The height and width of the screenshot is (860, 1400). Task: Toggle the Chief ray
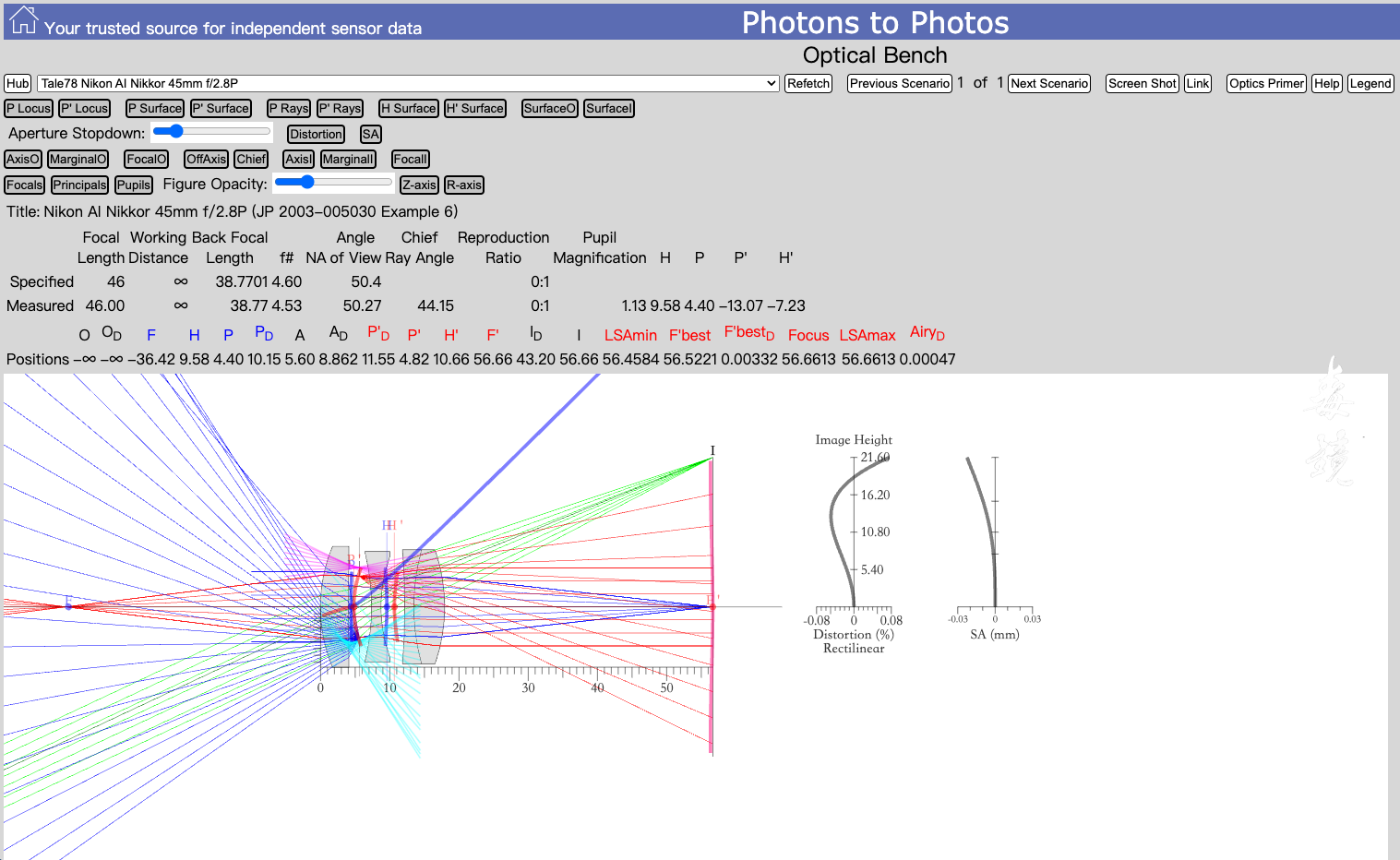(251, 159)
